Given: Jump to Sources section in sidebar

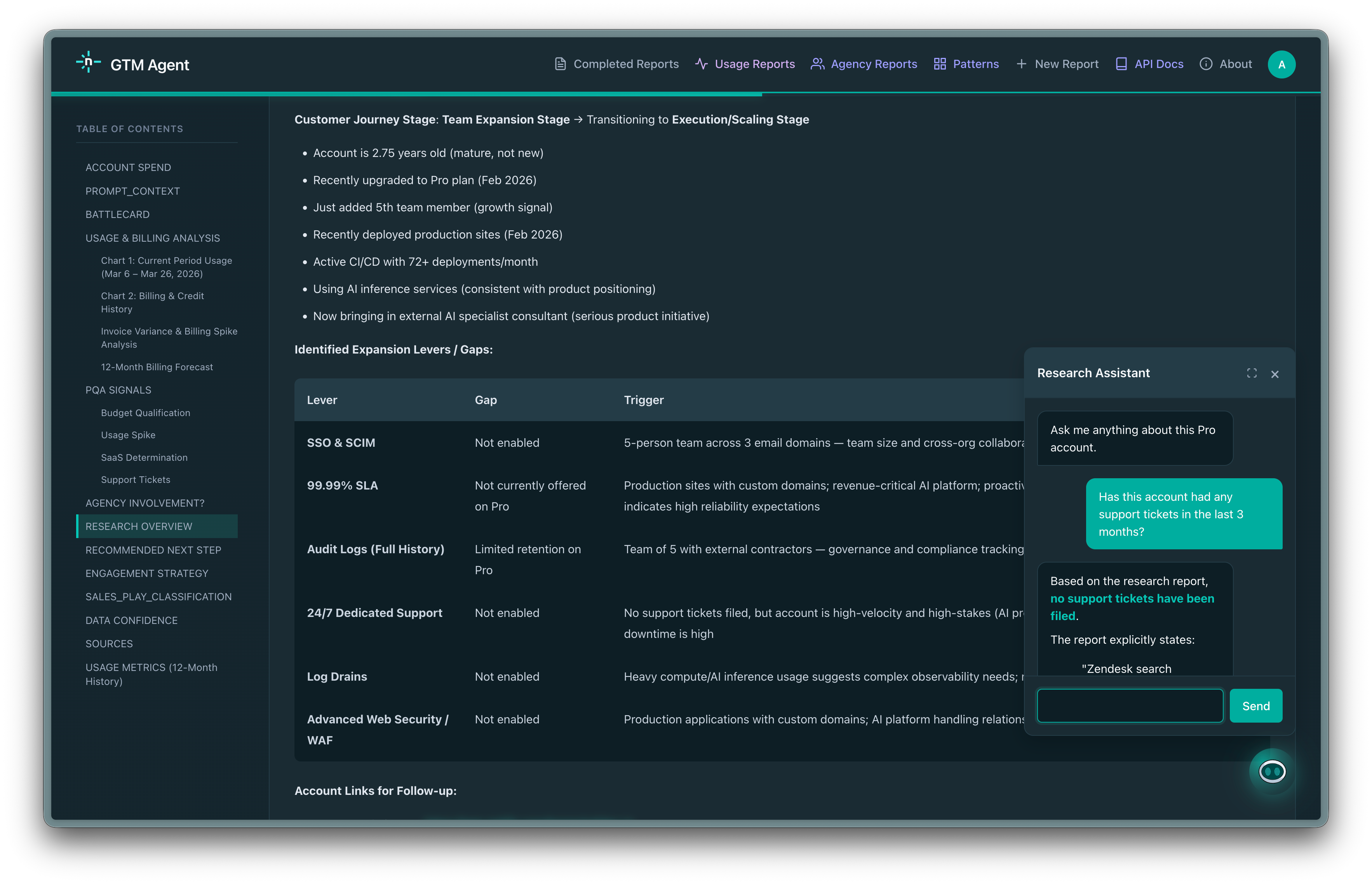Looking at the screenshot, I should coord(109,644).
